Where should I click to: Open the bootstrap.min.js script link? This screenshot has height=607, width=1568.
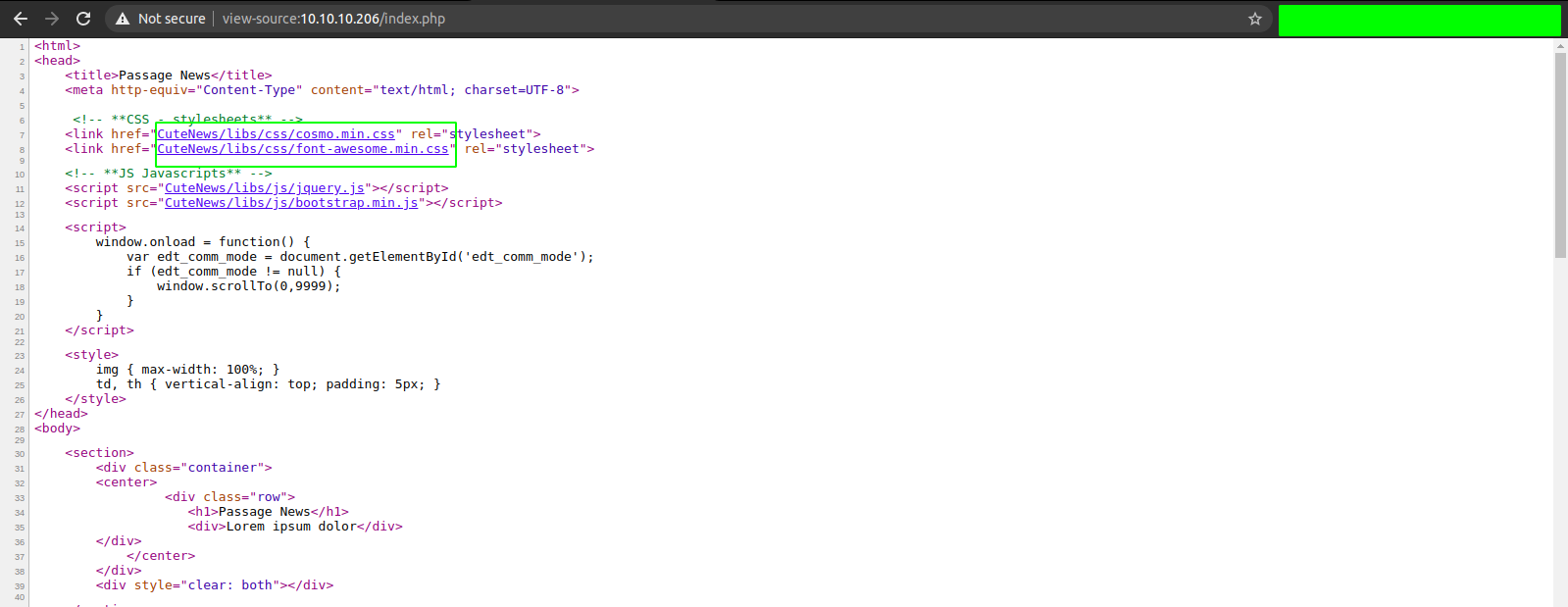click(x=291, y=203)
